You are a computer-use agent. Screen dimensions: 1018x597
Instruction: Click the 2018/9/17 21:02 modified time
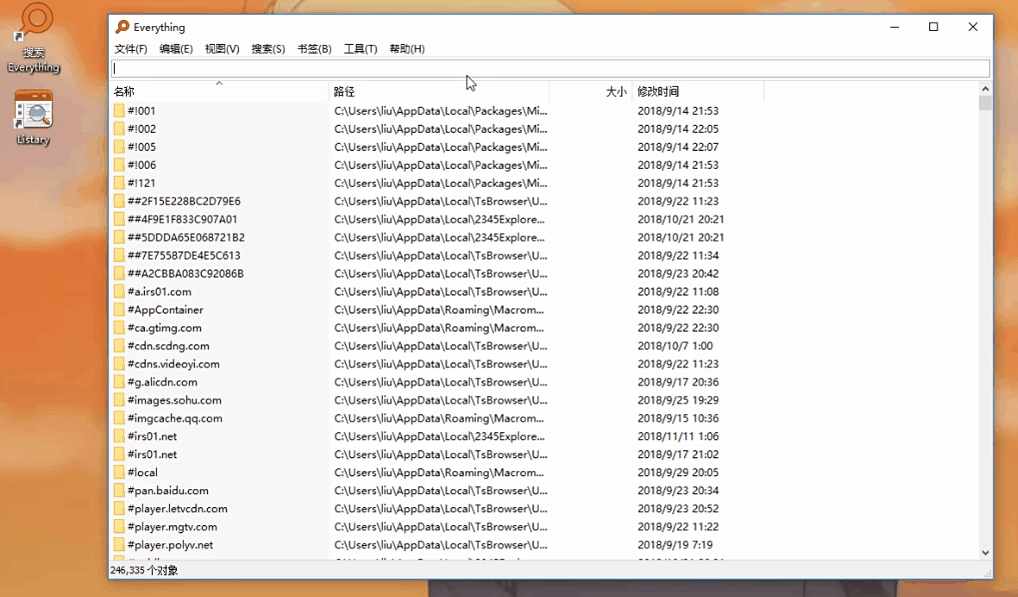coord(678,455)
